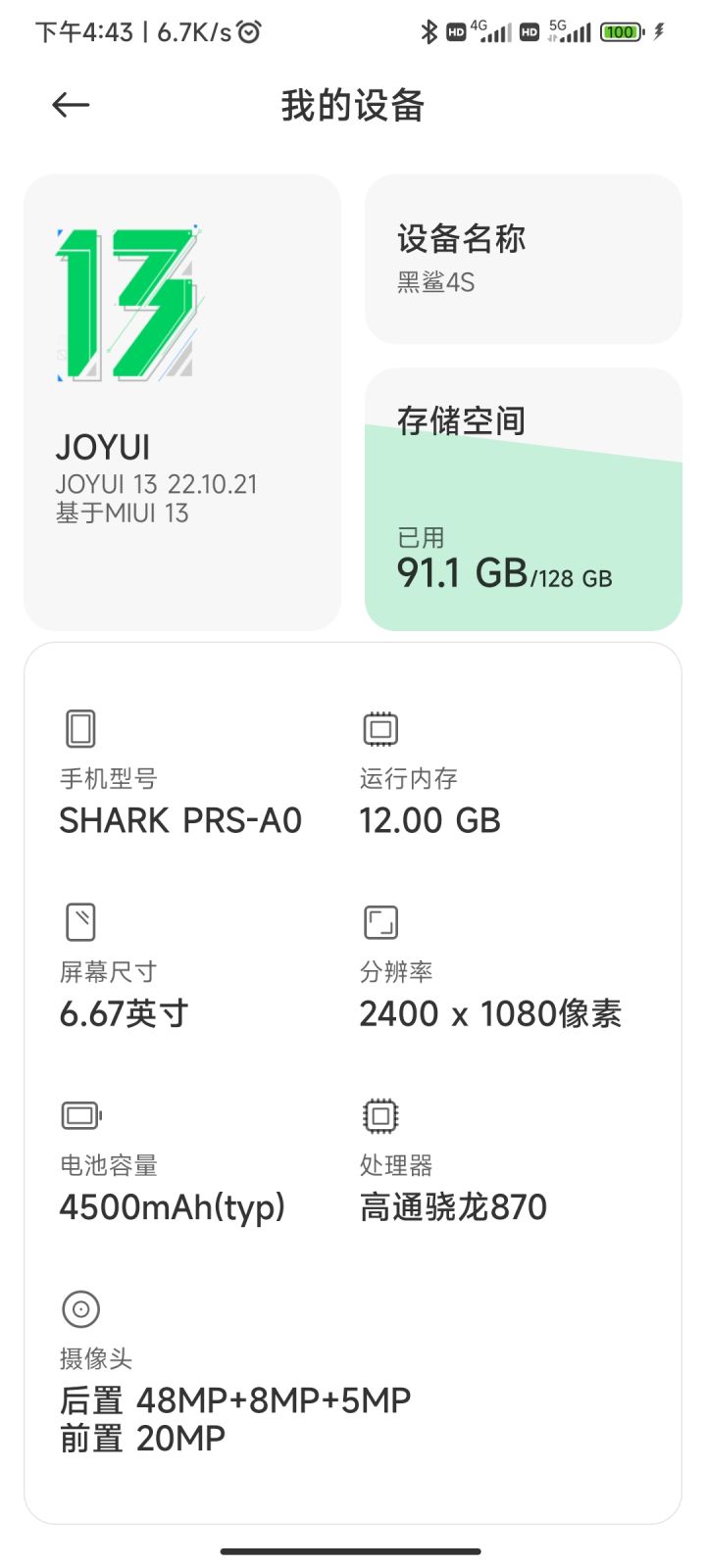Viewport: 706px width, 1568px height.
Task: Tap the camera lens icon
Action: [80, 1308]
